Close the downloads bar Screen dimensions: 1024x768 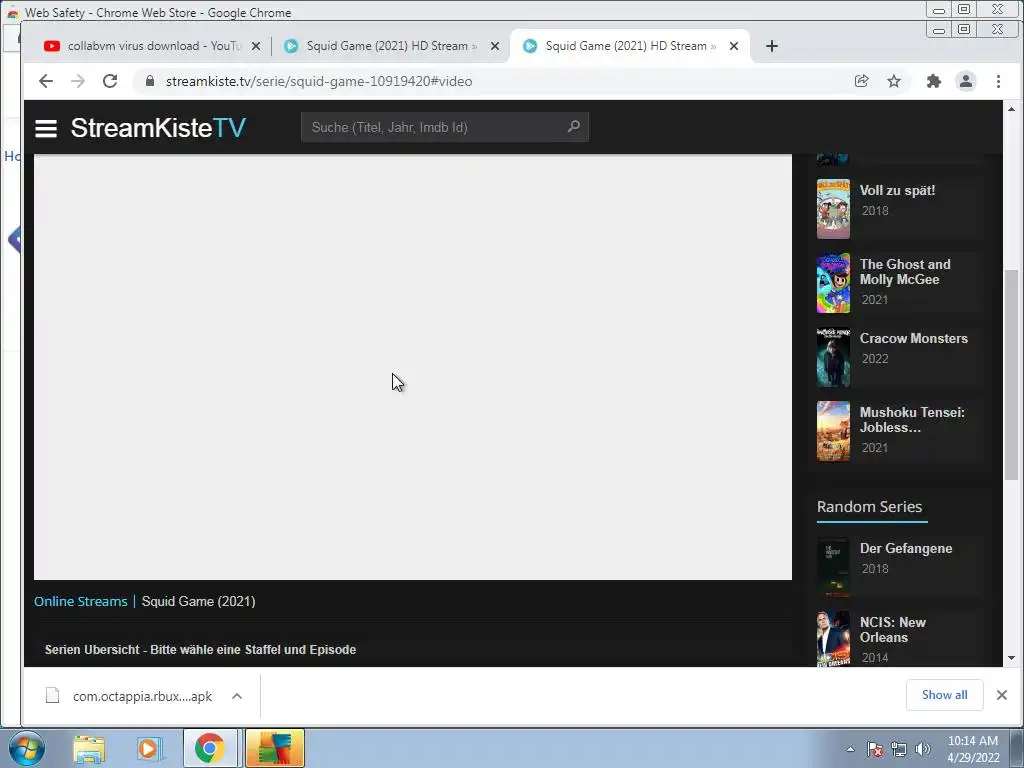(x=1002, y=695)
